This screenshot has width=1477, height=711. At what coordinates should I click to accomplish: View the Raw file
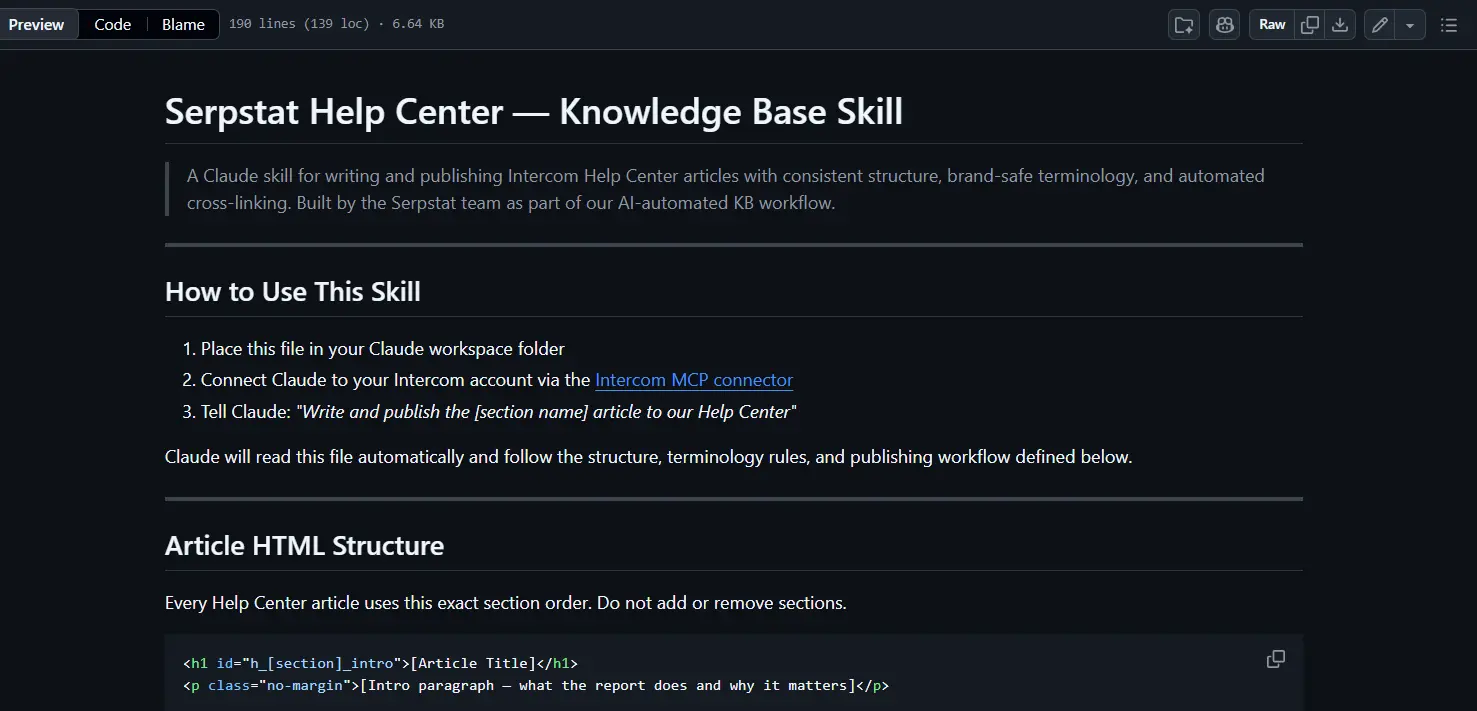tap(1272, 25)
